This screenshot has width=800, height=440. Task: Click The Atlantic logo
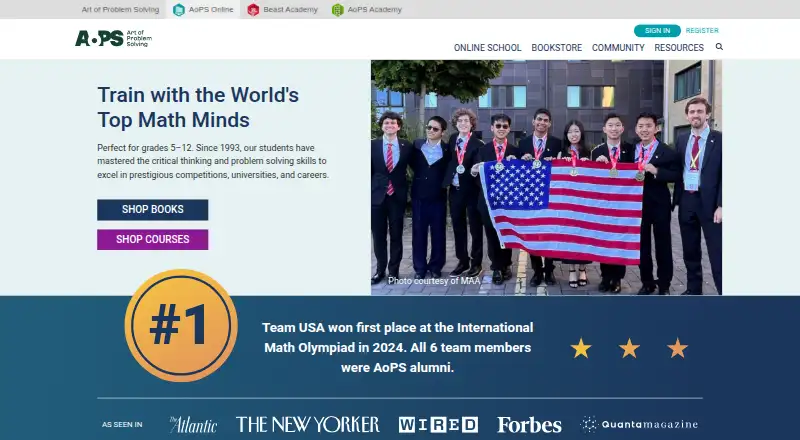coord(193,425)
